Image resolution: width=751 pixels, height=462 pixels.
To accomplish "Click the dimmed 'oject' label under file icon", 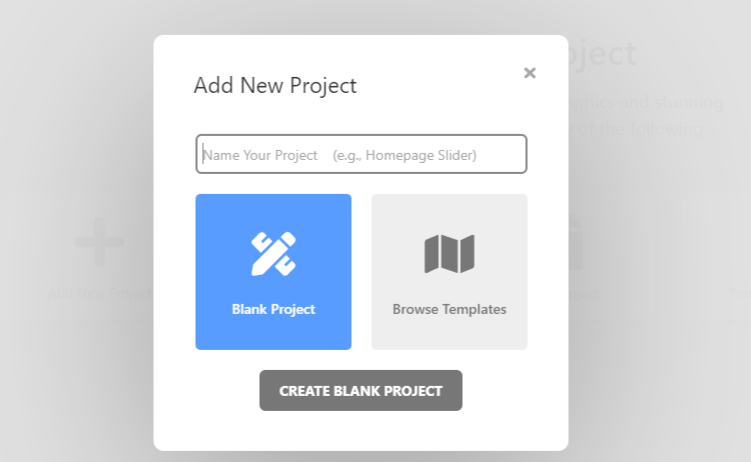I will coord(584,293).
